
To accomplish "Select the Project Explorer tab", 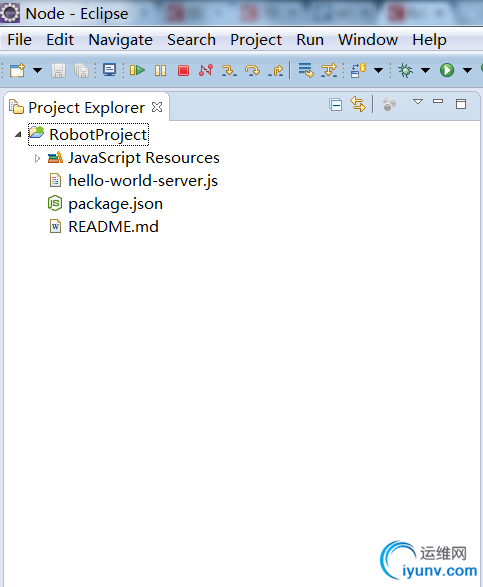I will point(86,107).
